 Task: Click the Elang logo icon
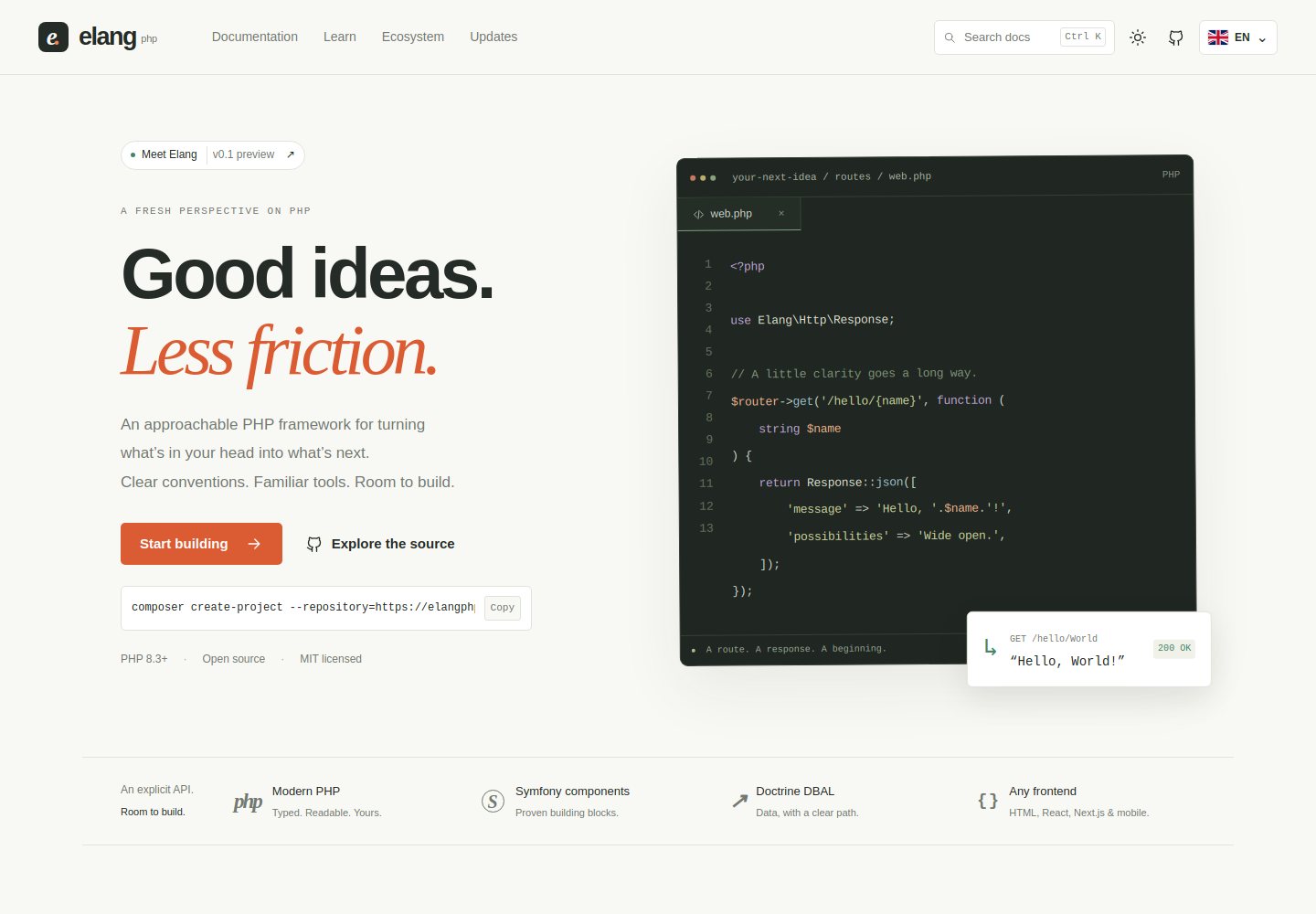pos(53,37)
